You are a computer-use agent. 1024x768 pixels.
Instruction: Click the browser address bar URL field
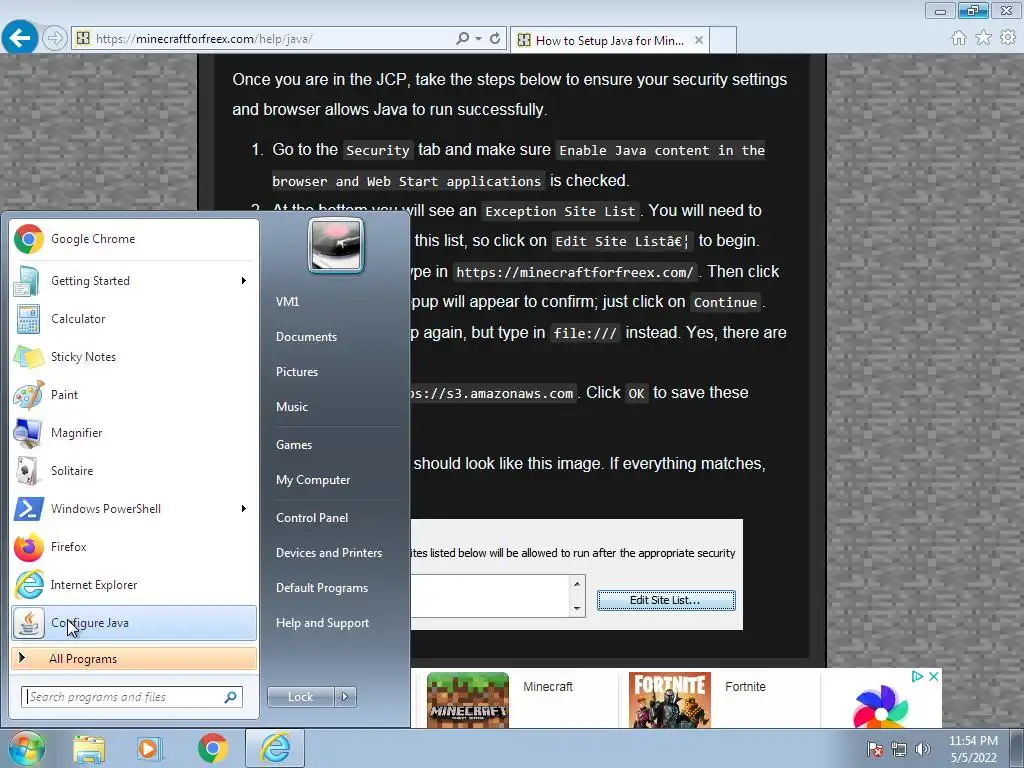pos(261,39)
